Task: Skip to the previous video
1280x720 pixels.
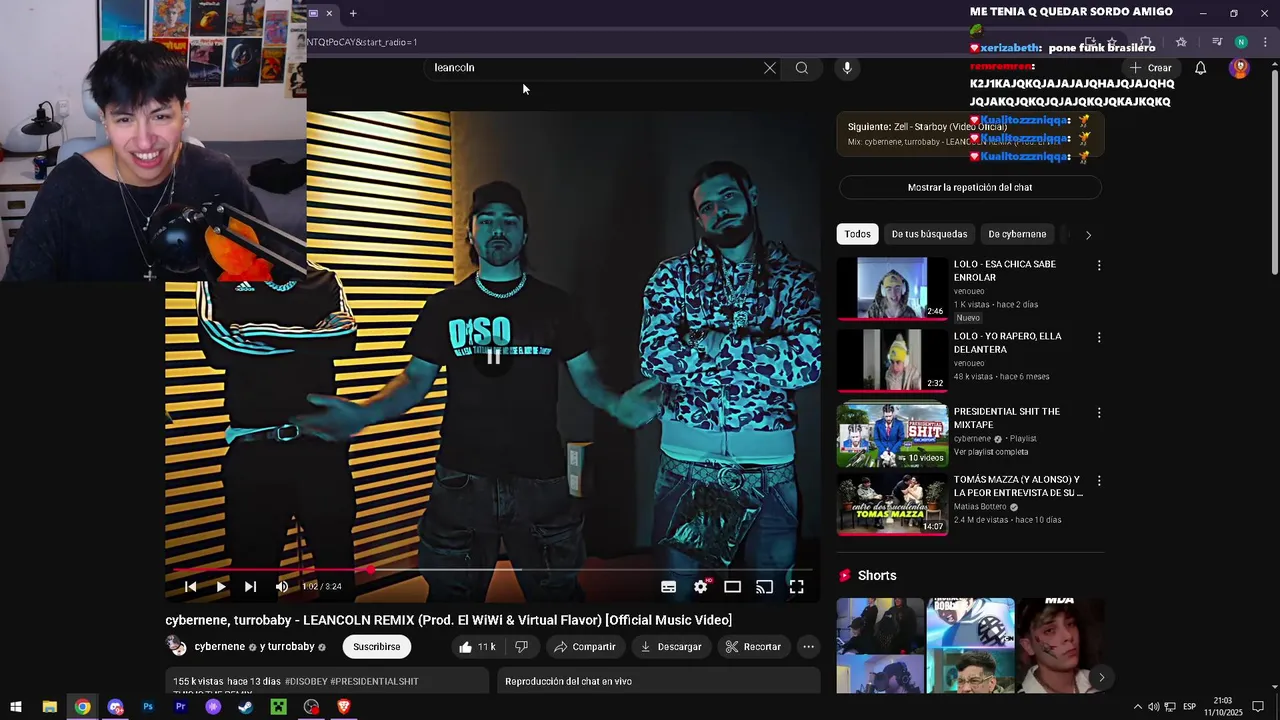Action: tap(190, 587)
